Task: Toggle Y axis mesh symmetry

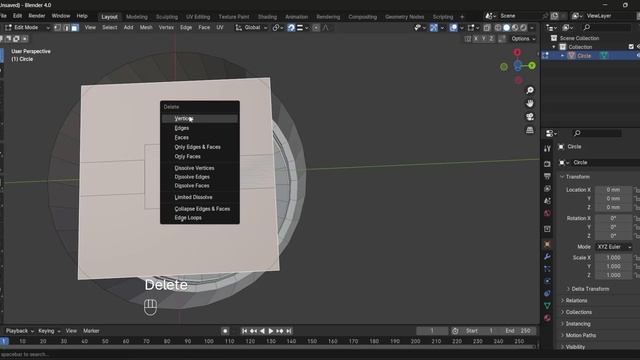Action: coord(483,39)
